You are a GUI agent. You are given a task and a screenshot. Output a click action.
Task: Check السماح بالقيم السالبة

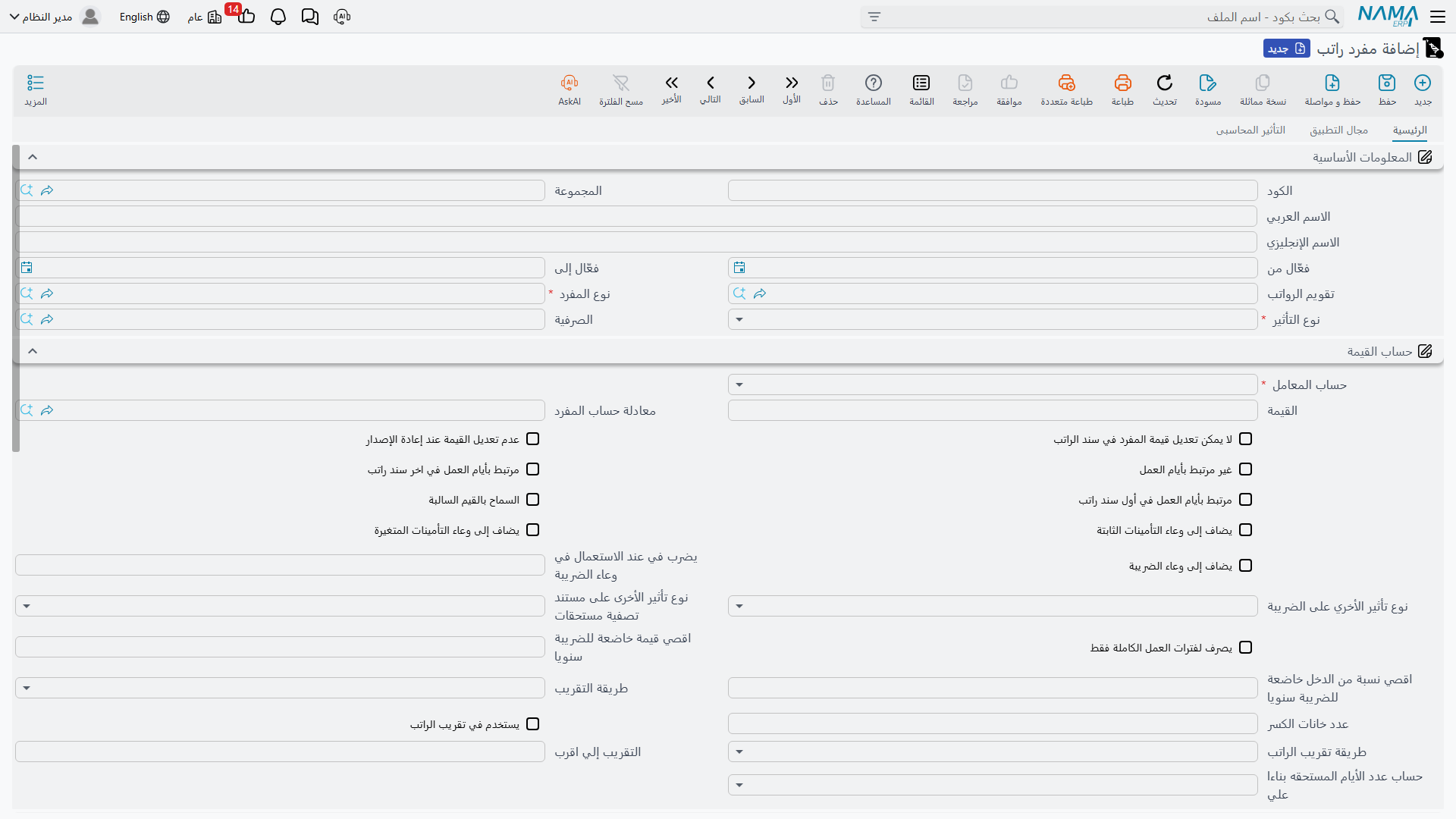point(532,500)
